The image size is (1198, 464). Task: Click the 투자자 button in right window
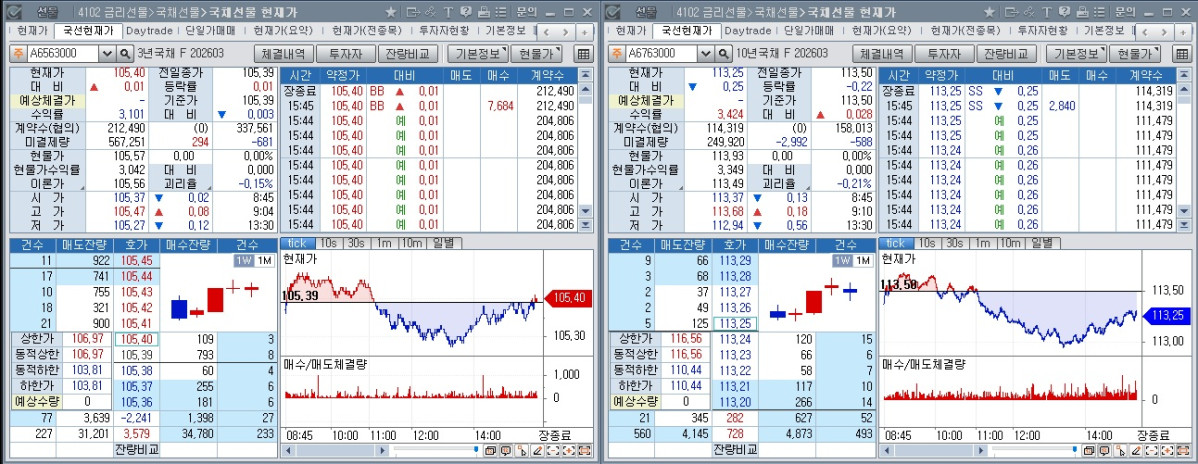(944, 53)
